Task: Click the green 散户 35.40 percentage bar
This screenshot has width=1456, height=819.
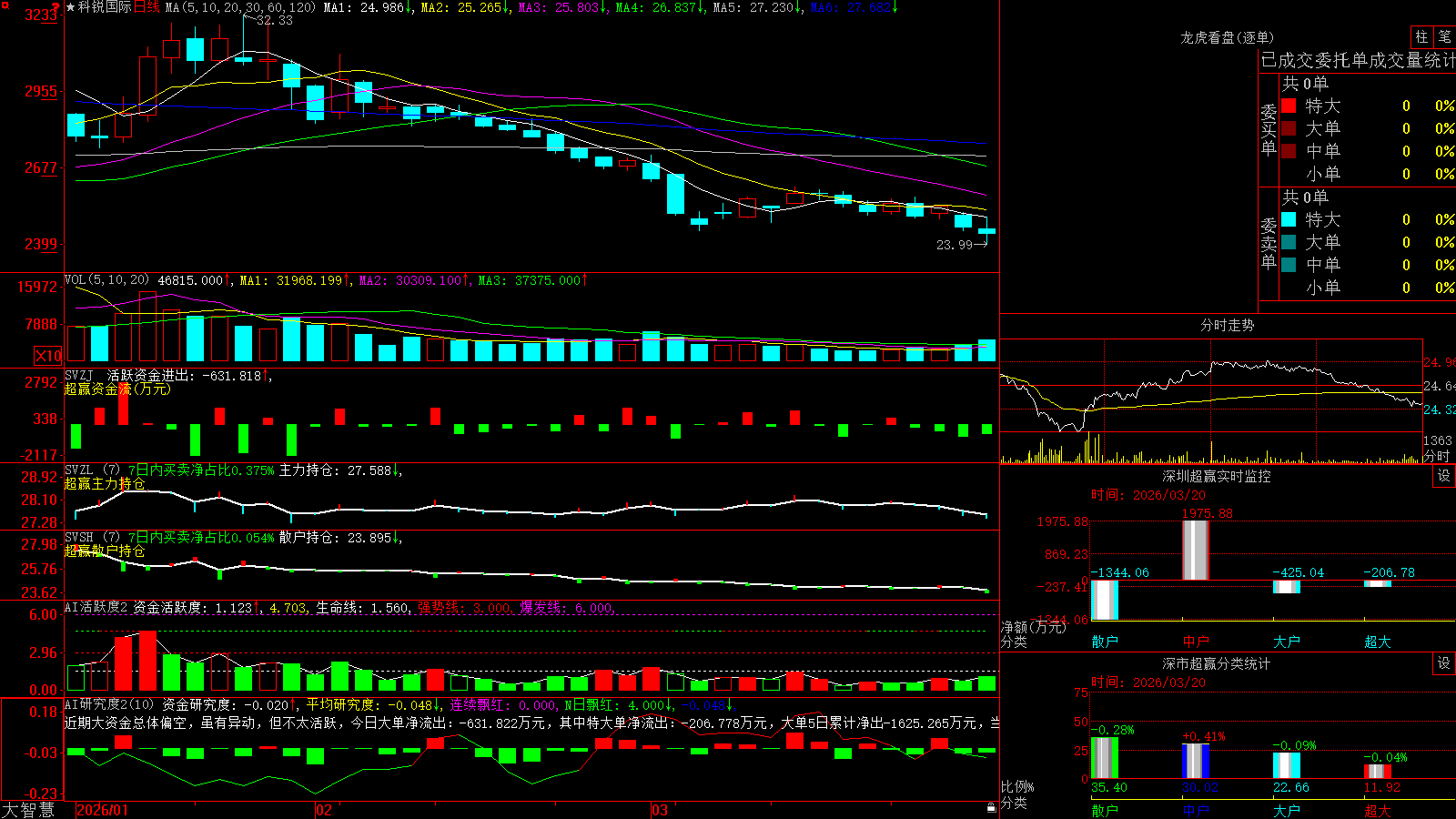Action: pyautogui.click(x=1105, y=757)
